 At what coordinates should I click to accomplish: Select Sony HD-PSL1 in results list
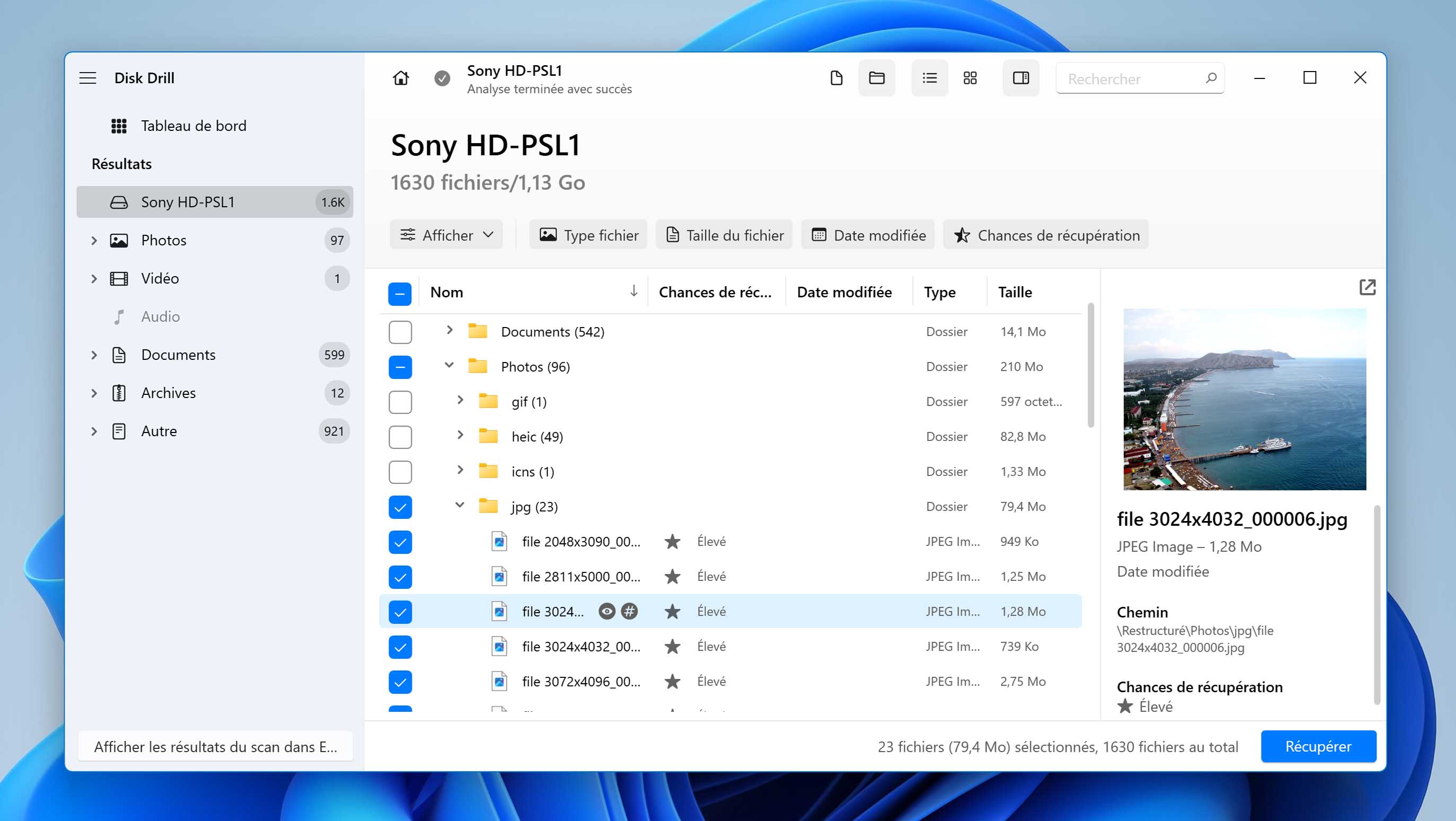pyautogui.click(x=215, y=202)
